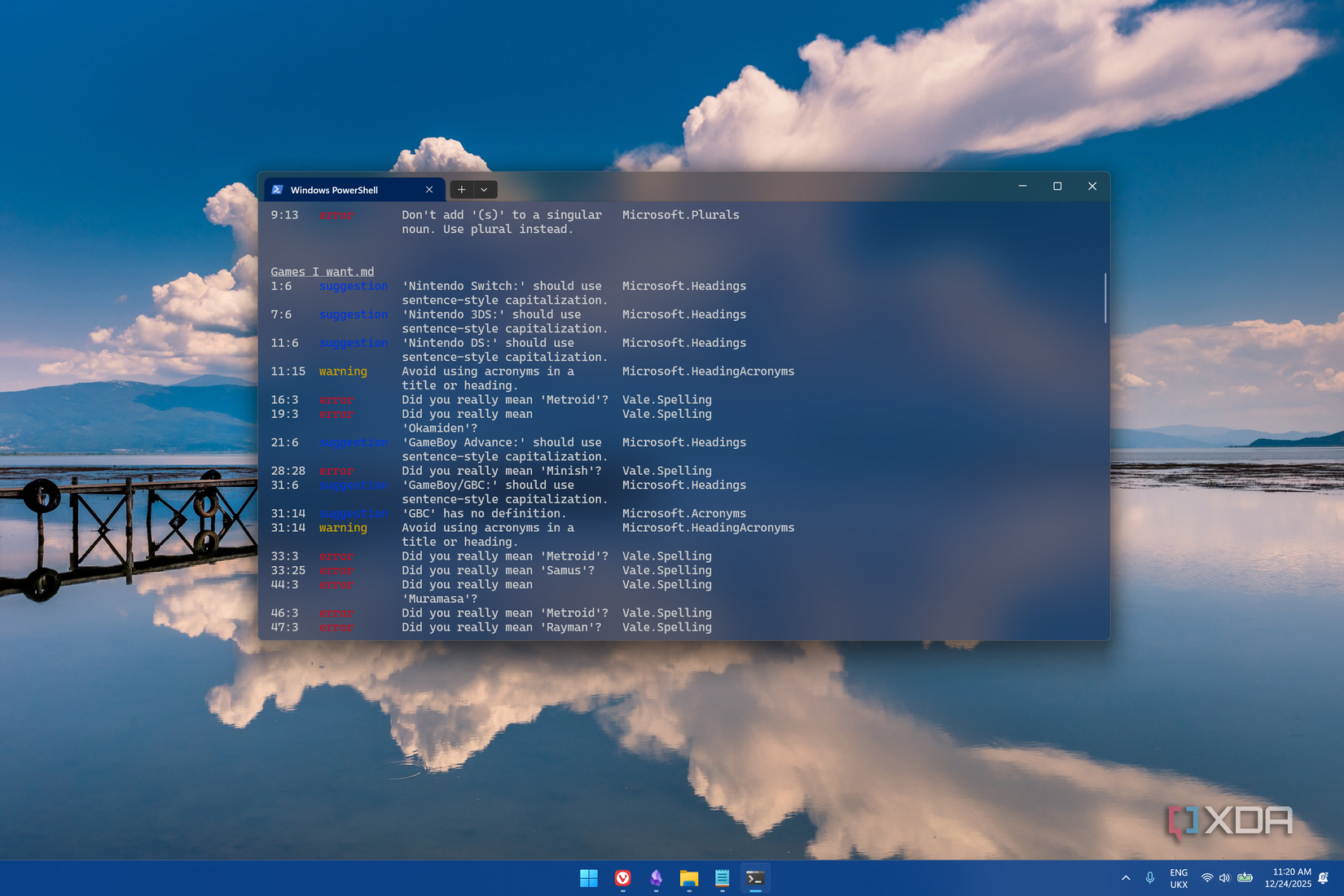Click the battery status icon

[x=1245, y=878]
